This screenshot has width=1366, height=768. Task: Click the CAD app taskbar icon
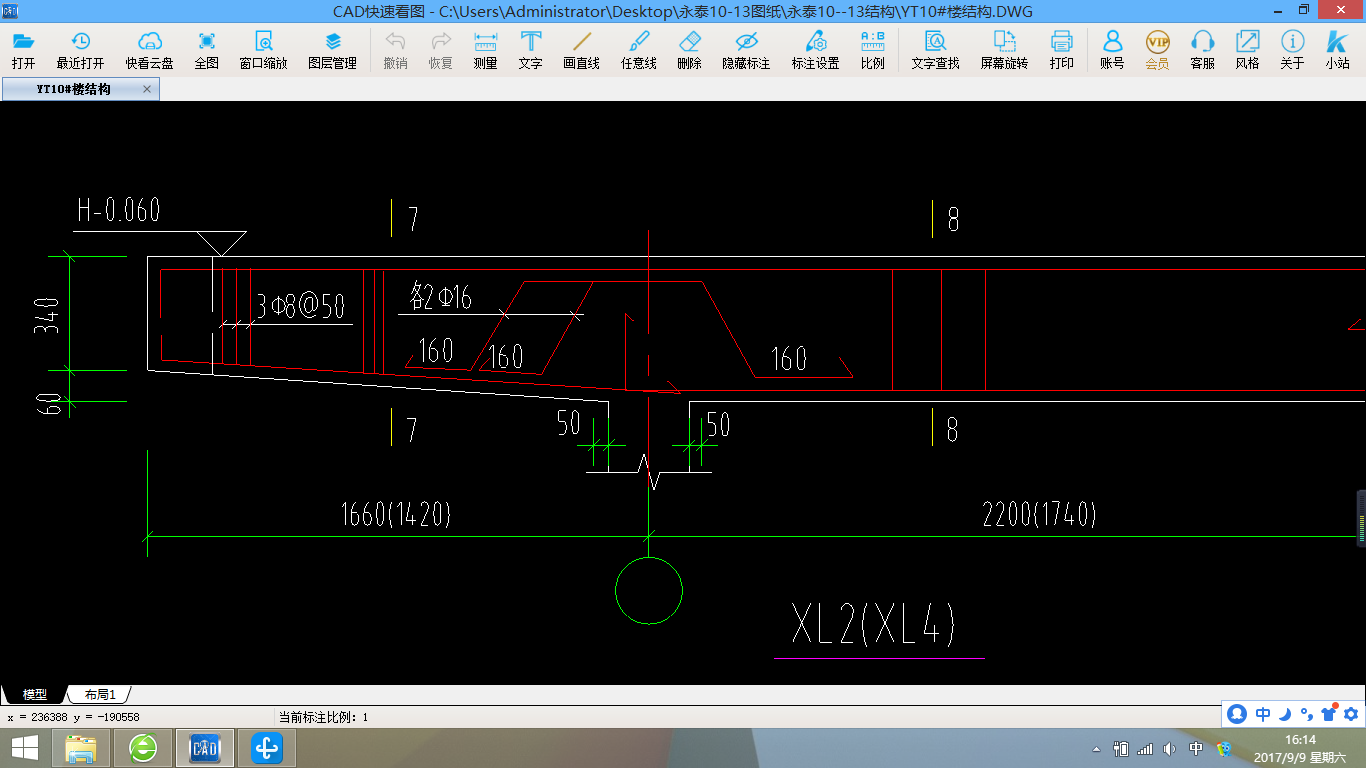tap(205, 748)
